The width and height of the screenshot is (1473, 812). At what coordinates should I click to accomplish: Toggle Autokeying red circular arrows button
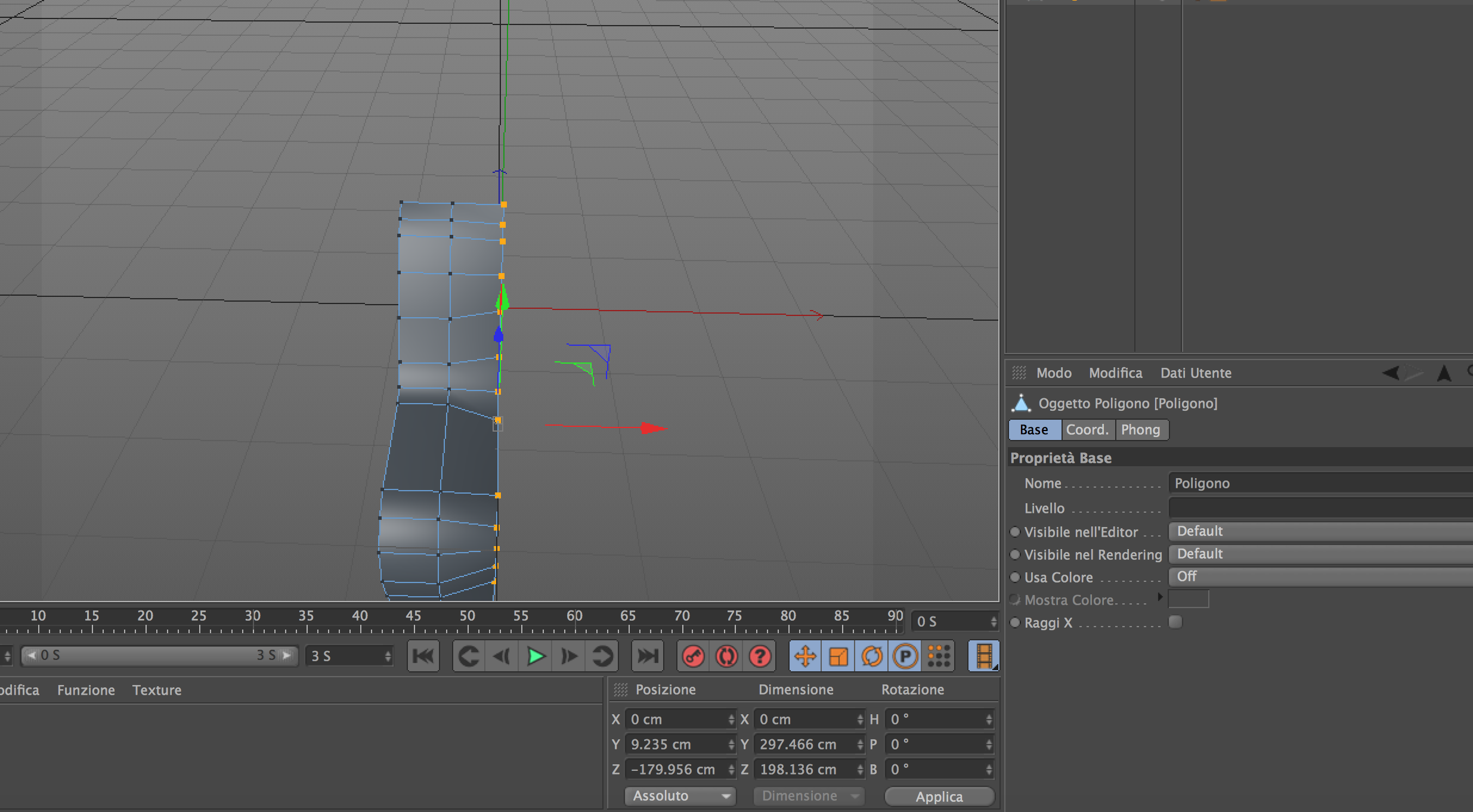[x=726, y=656]
